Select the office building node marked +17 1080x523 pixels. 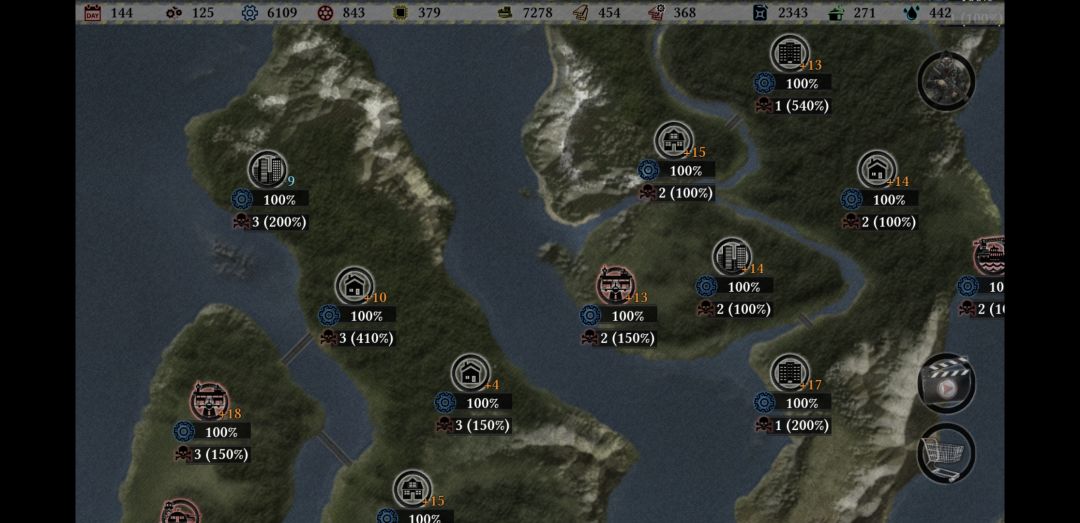789,373
